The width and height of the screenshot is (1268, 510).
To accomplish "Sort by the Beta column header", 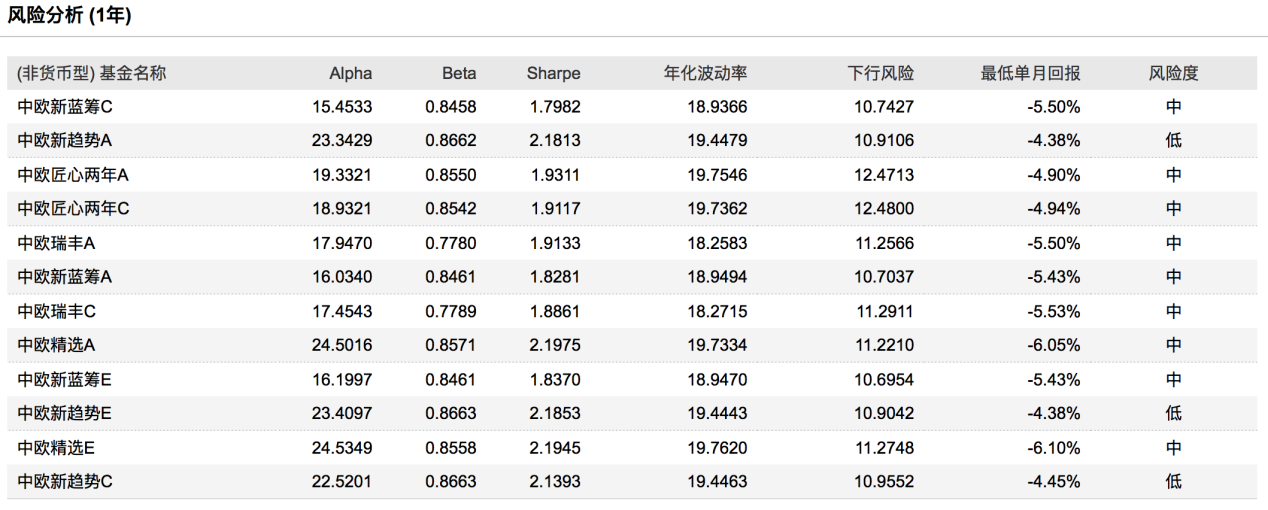I will tap(459, 73).
